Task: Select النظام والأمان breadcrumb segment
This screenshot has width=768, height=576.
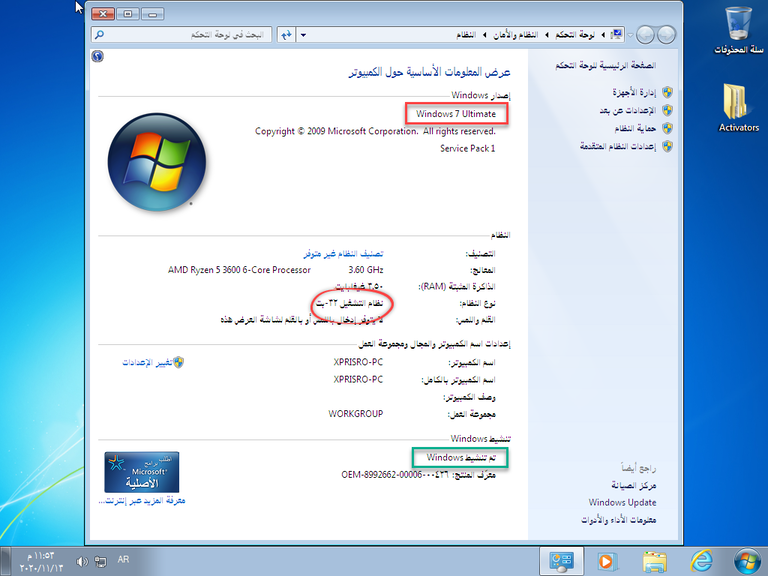Action: click(515, 35)
